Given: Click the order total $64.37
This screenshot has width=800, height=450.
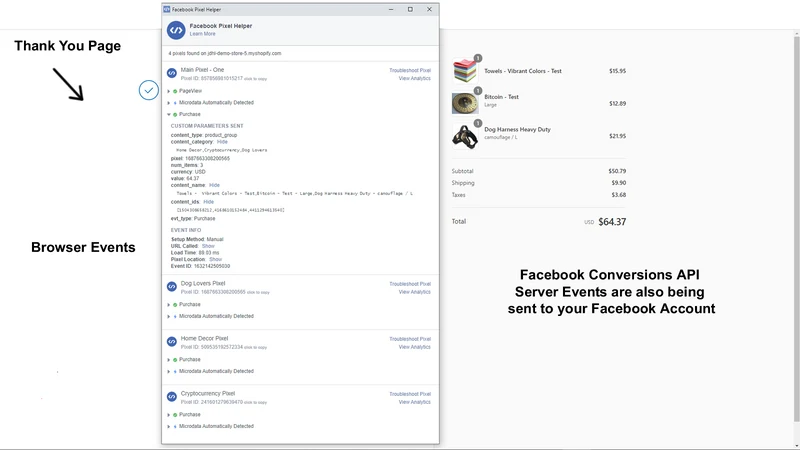Looking at the screenshot, I should click(x=612, y=222).
